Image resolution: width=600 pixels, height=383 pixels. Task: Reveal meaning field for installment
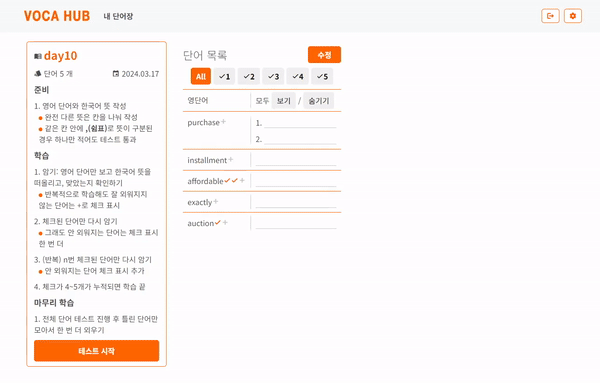[296, 160]
